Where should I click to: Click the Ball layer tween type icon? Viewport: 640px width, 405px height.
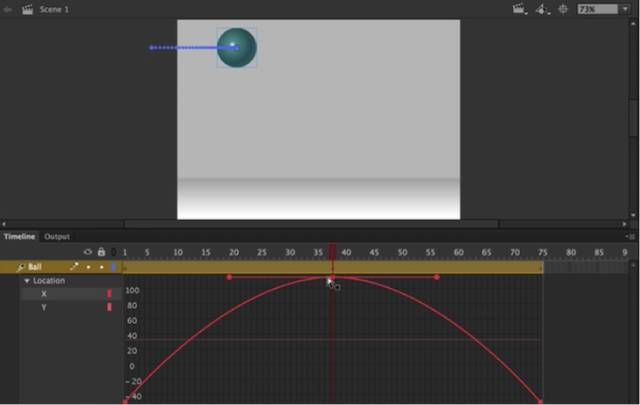click(x=74, y=268)
